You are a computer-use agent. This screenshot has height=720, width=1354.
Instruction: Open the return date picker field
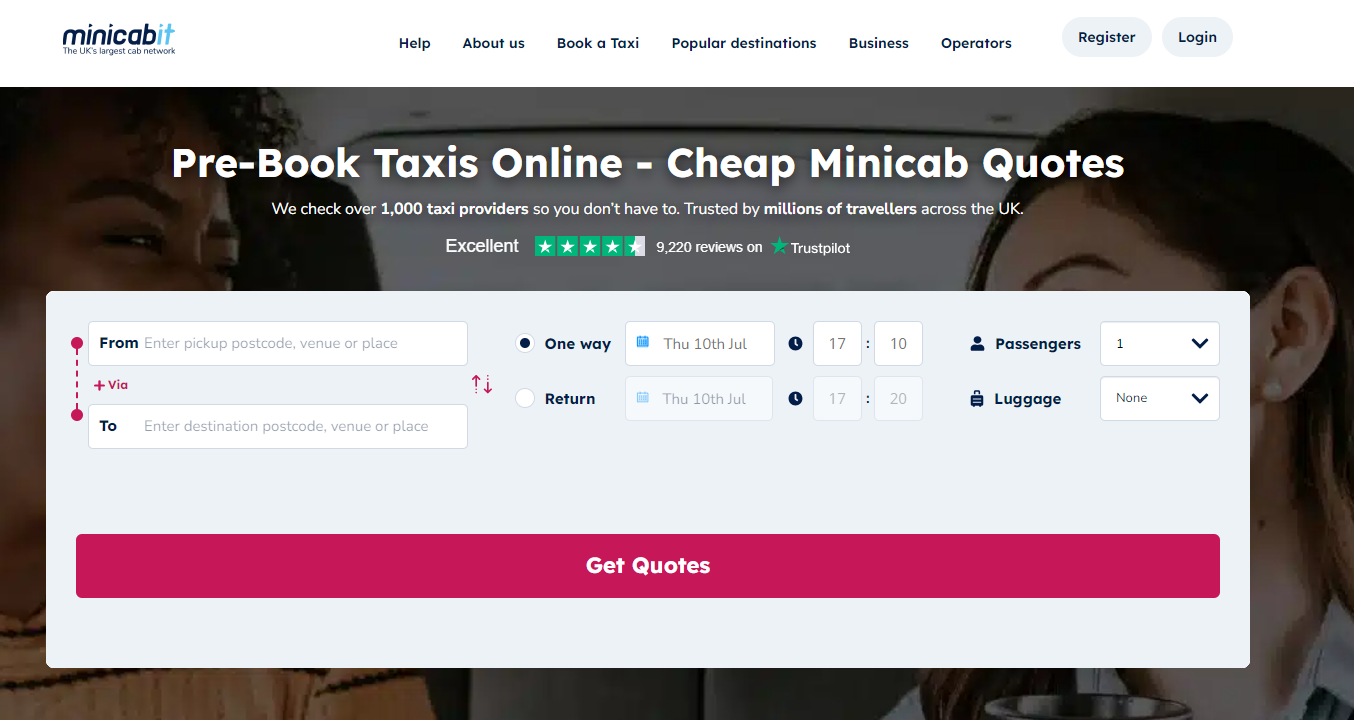coord(699,398)
